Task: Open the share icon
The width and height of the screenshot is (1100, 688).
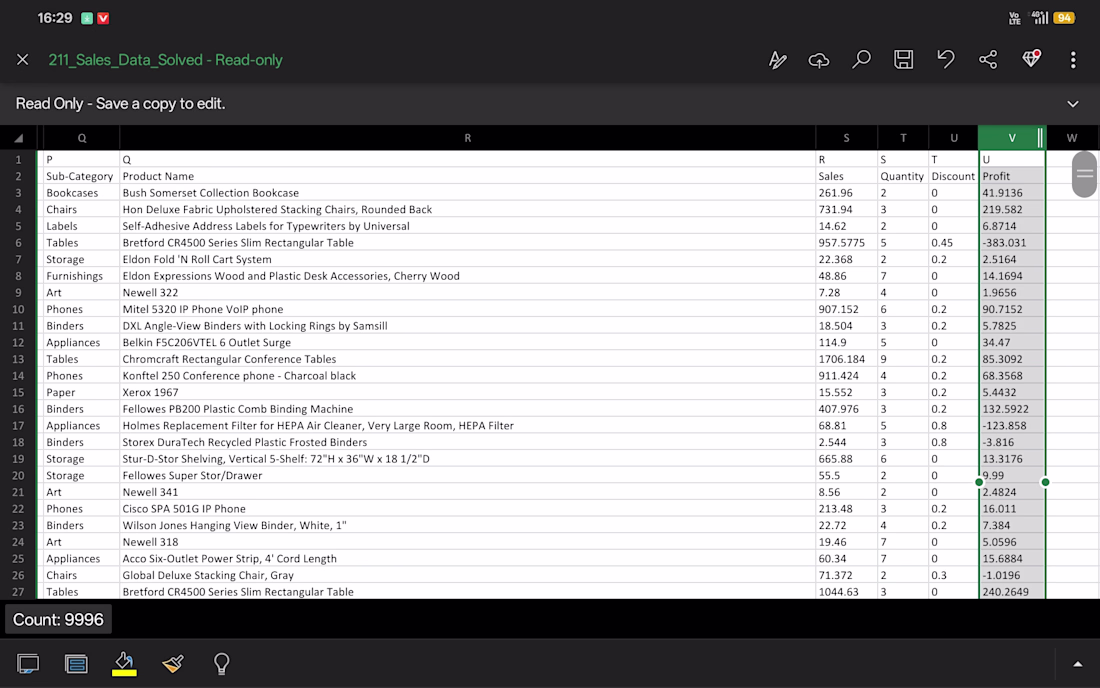Action: pyautogui.click(x=988, y=60)
